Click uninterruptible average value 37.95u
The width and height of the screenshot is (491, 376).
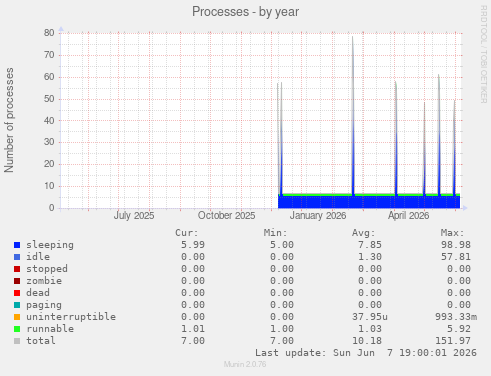[x=370, y=317]
